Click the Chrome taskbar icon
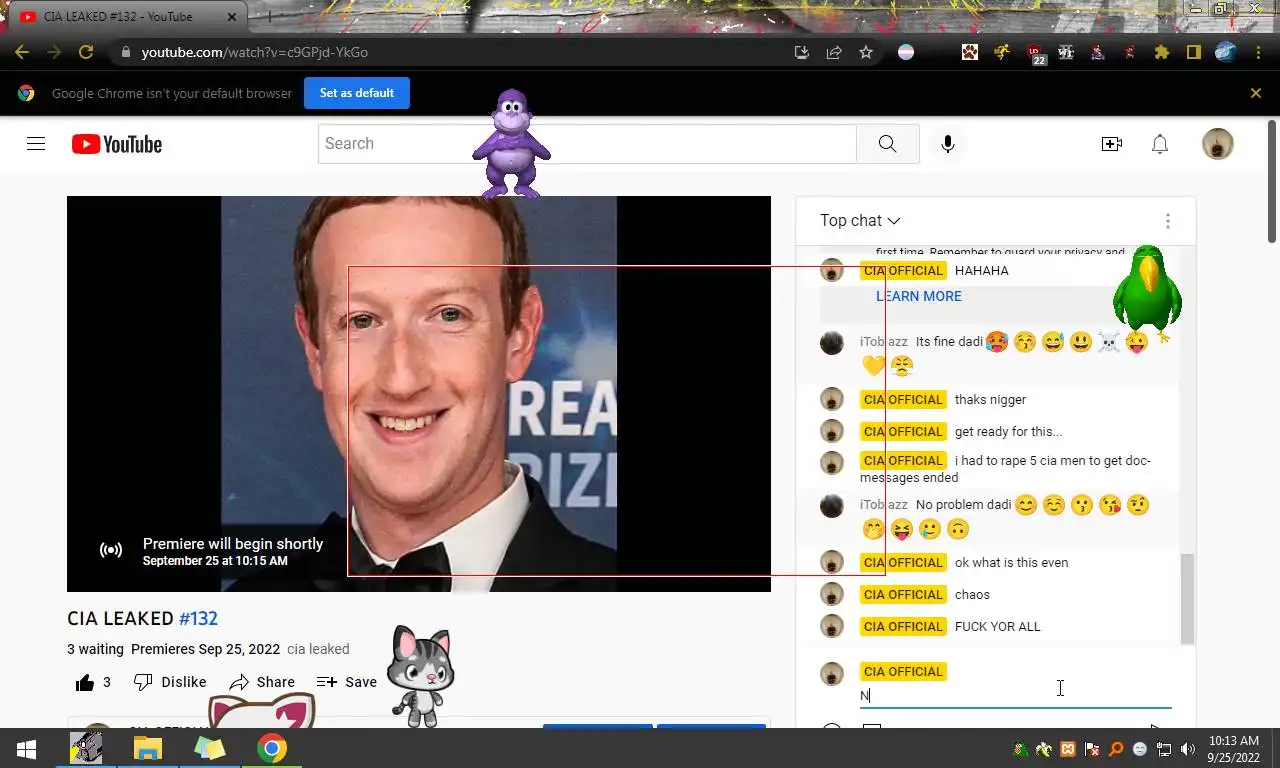Viewport: 1280px width, 768px height. pos(271,749)
